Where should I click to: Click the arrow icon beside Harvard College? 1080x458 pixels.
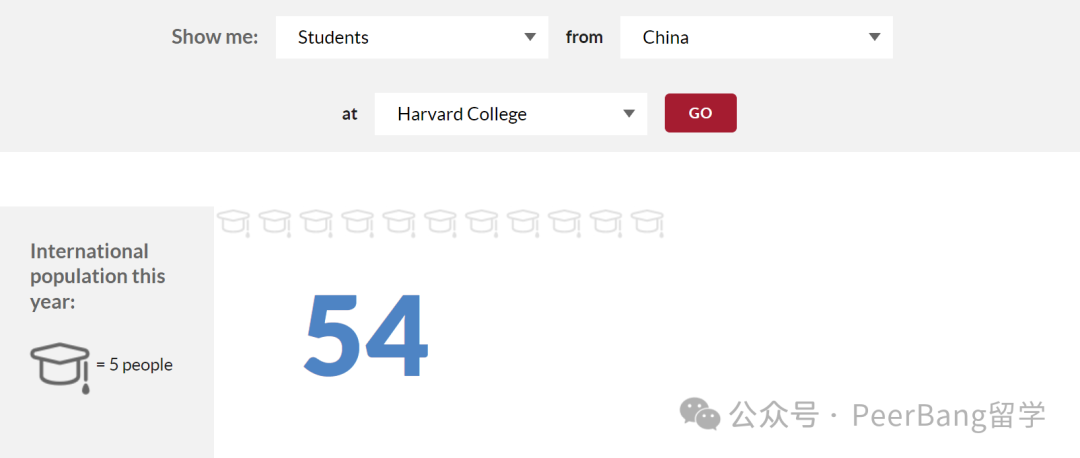[628, 114]
